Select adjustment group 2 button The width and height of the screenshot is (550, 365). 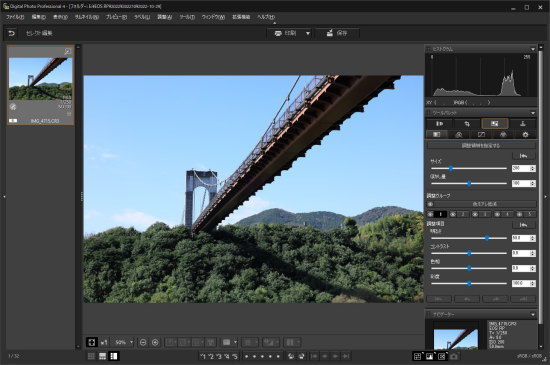point(463,214)
